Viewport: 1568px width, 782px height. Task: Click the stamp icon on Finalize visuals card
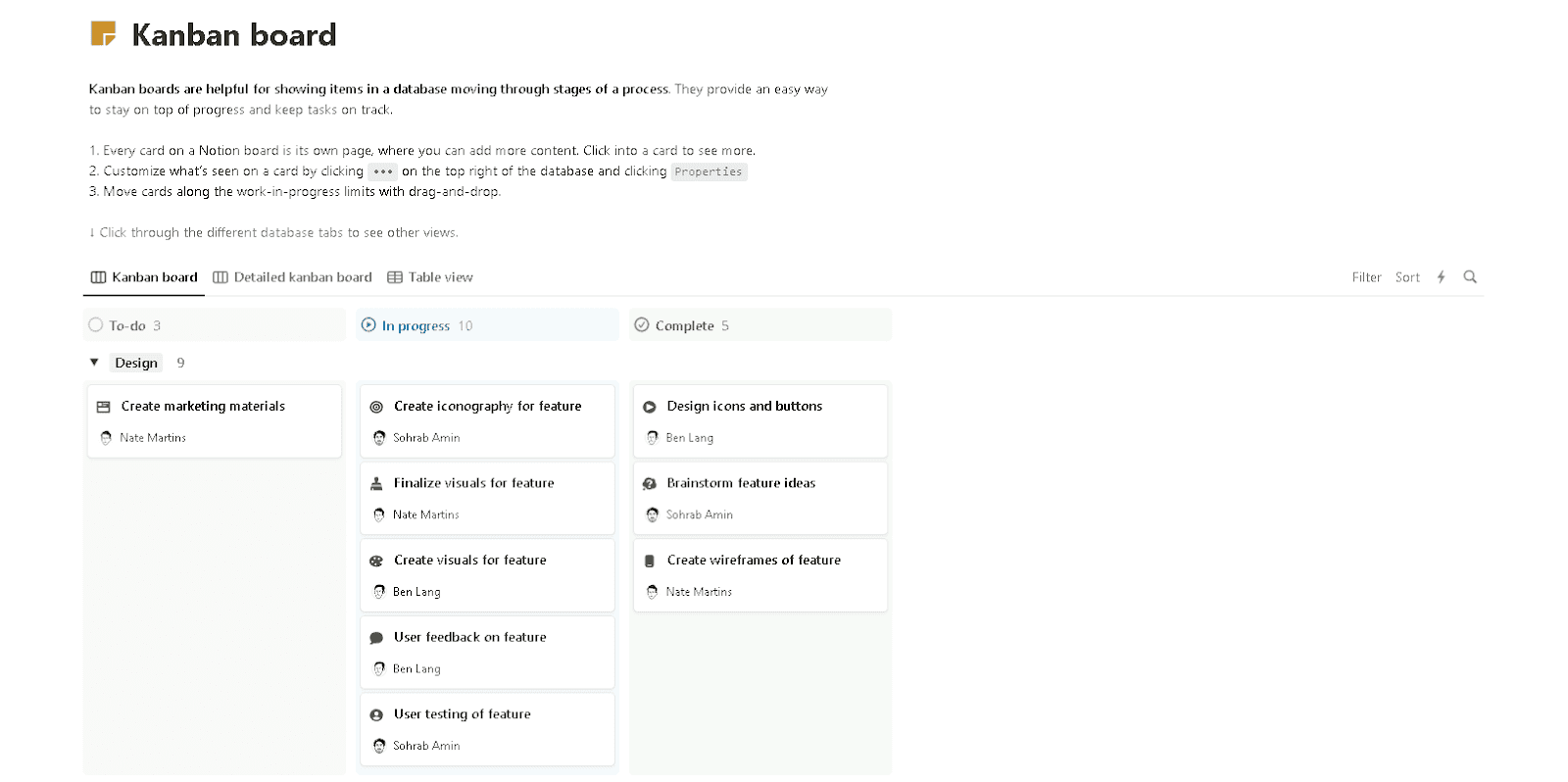(376, 482)
